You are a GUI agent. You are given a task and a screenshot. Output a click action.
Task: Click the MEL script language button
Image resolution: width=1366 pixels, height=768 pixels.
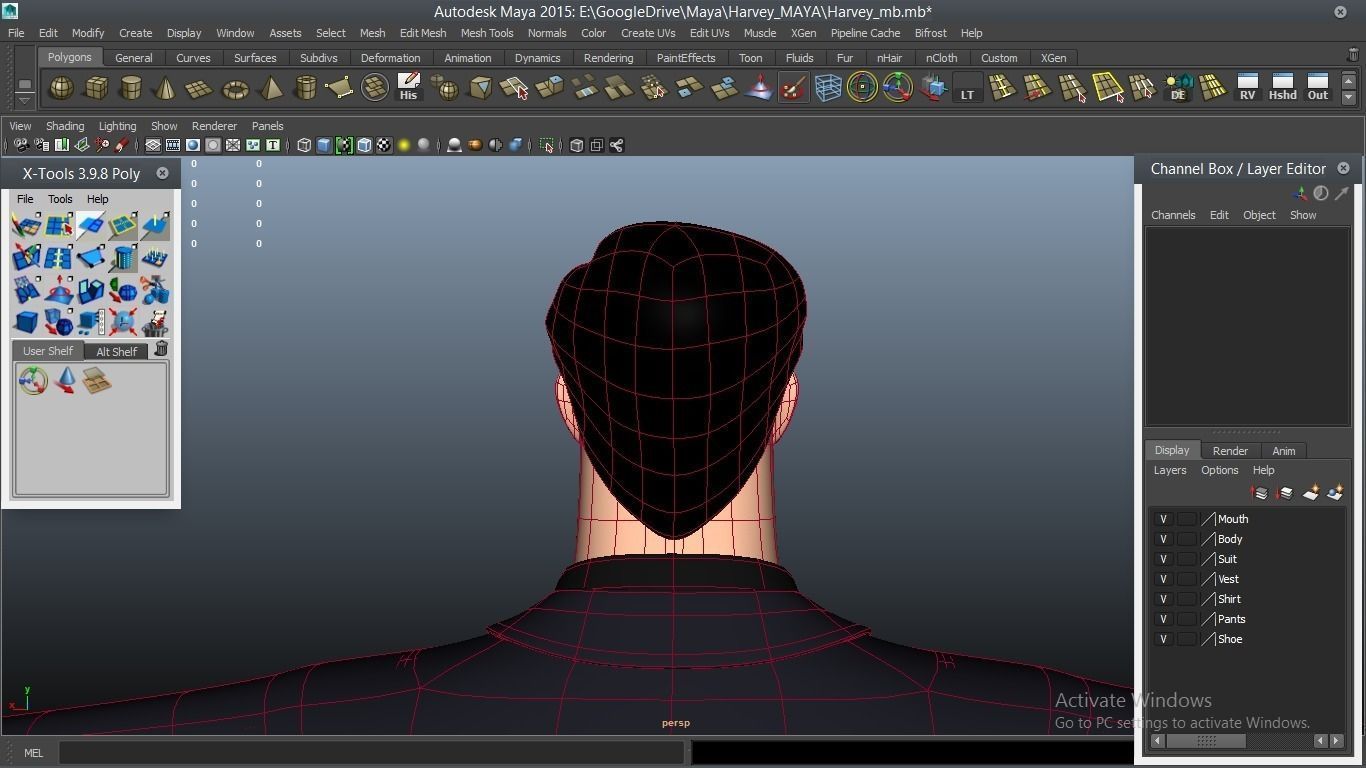[x=33, y=753]
